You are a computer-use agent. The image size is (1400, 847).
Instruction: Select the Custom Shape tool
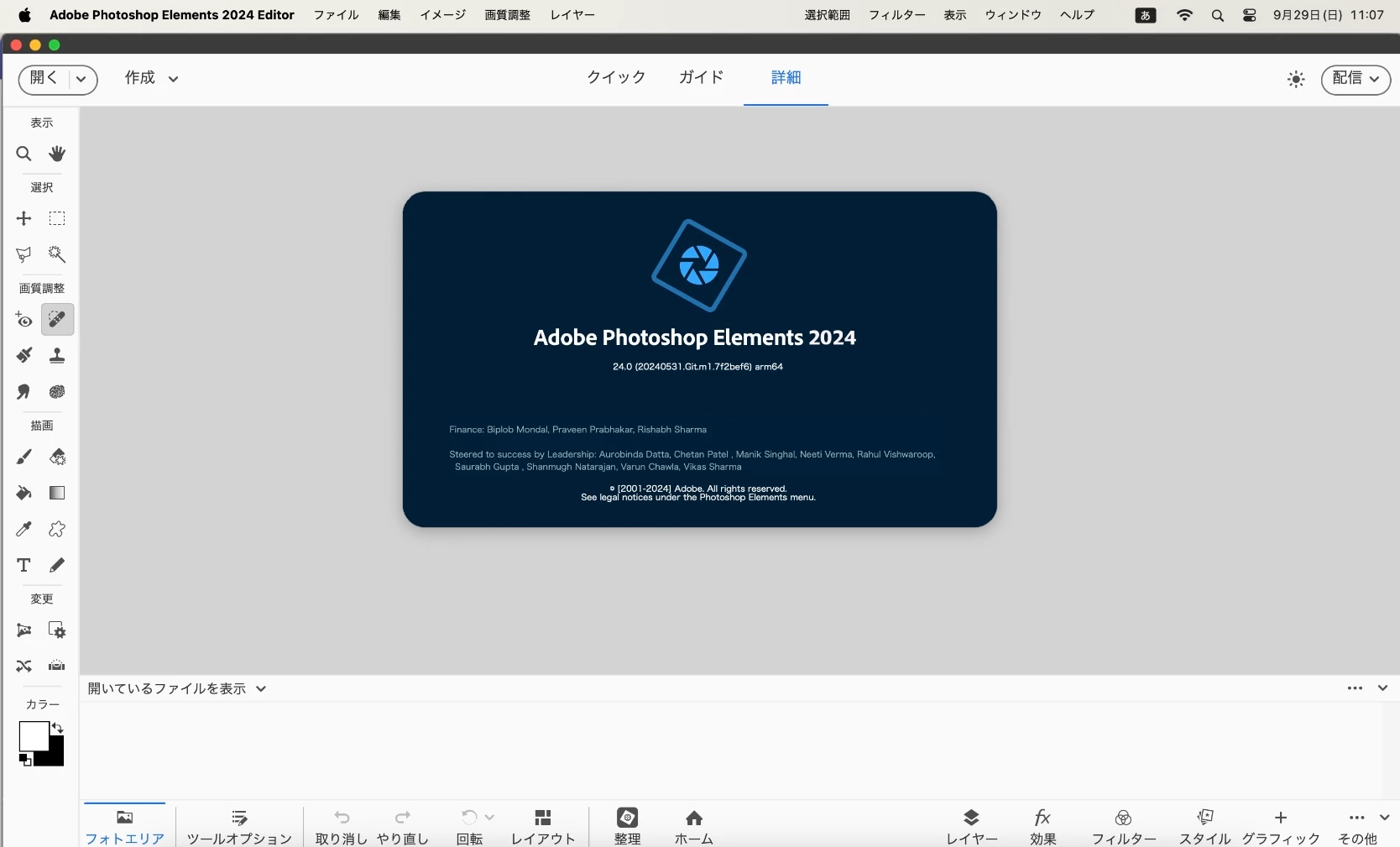tap(57, 529)
